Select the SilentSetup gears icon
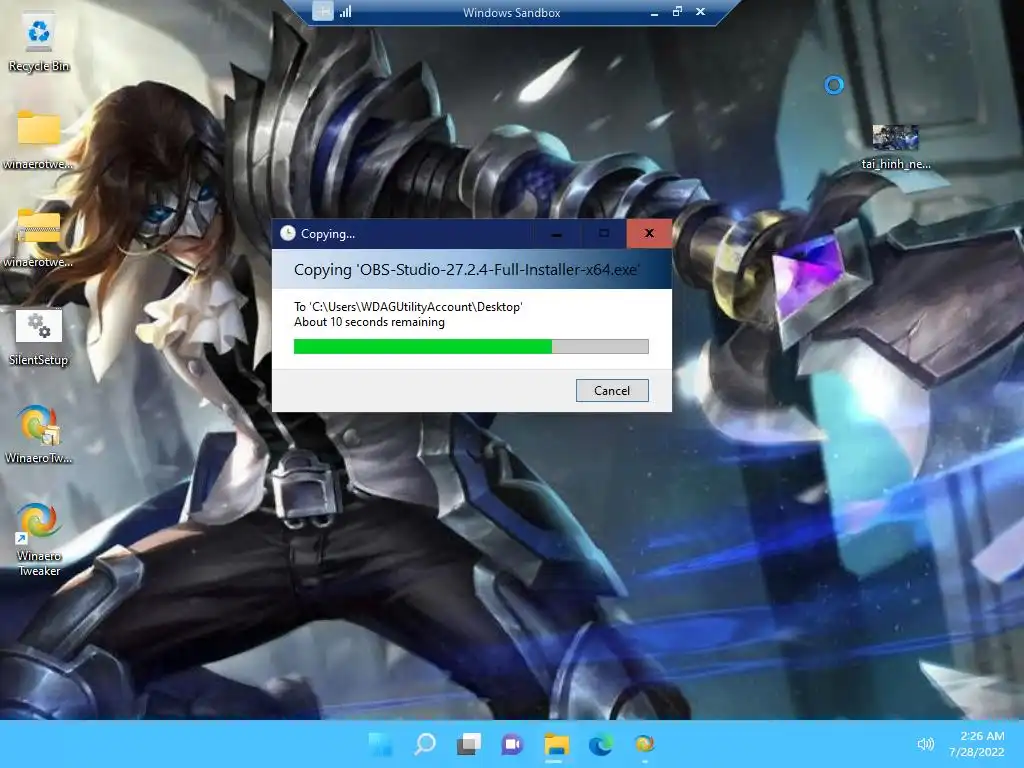Screen dimensions: 1024x768 tap(39, 325)
